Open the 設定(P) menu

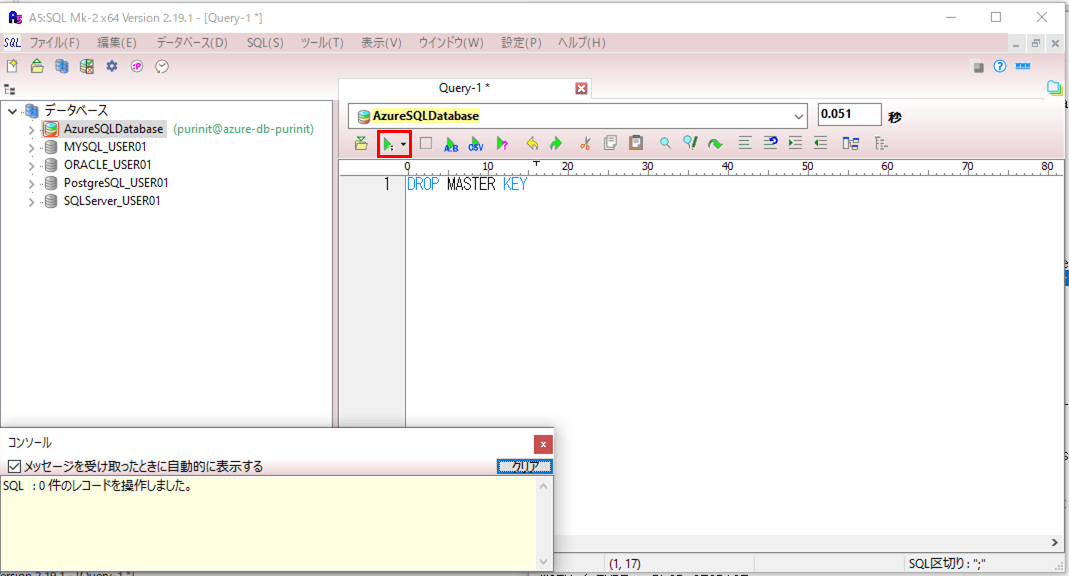pyautogui.click(x=522, y=42)
